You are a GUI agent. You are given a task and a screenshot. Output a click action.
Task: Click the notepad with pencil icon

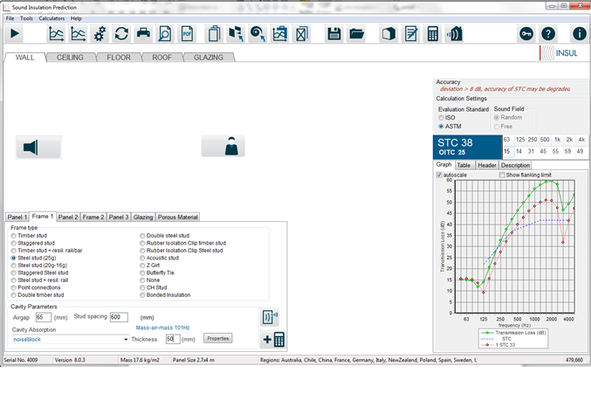(x=411, y=34)
